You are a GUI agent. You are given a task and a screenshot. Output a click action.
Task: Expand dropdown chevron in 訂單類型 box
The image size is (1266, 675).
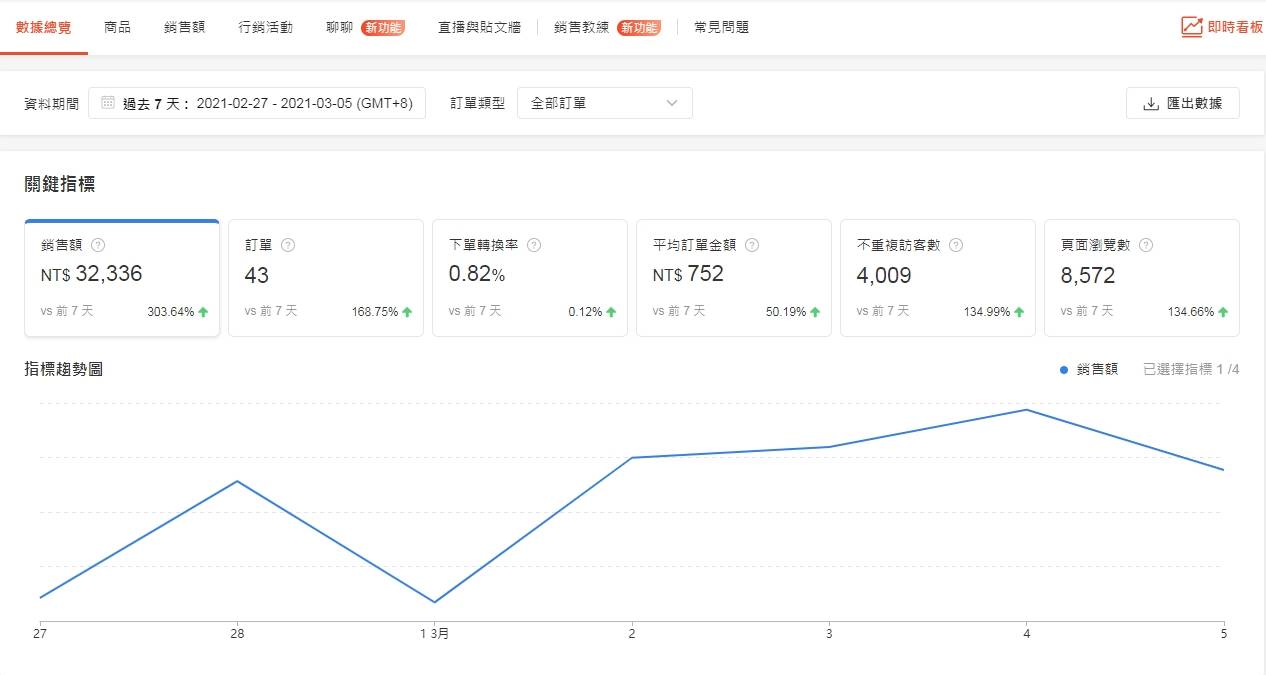[672, 103]
